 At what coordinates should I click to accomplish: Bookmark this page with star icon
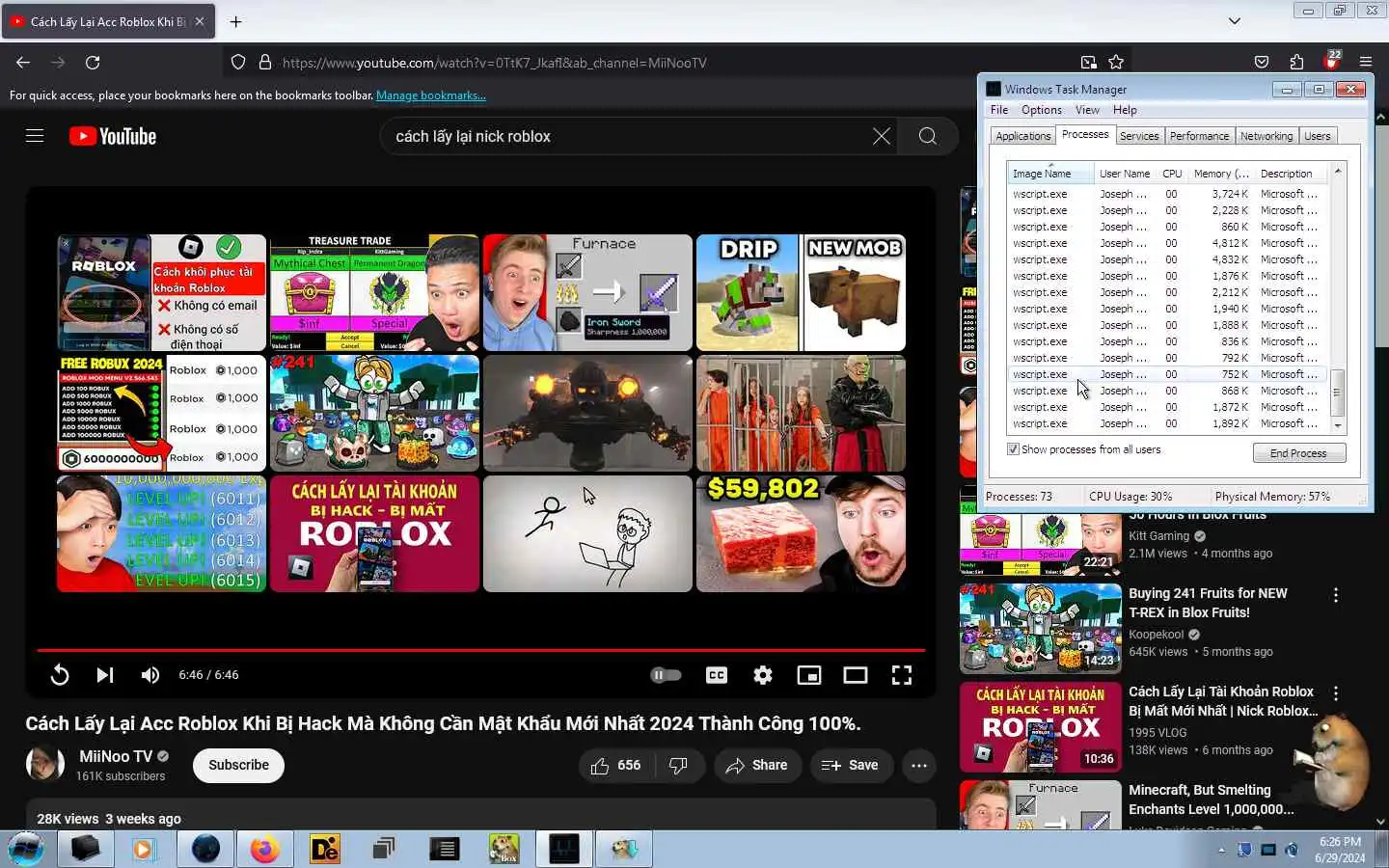click(x=1116, y=63)
